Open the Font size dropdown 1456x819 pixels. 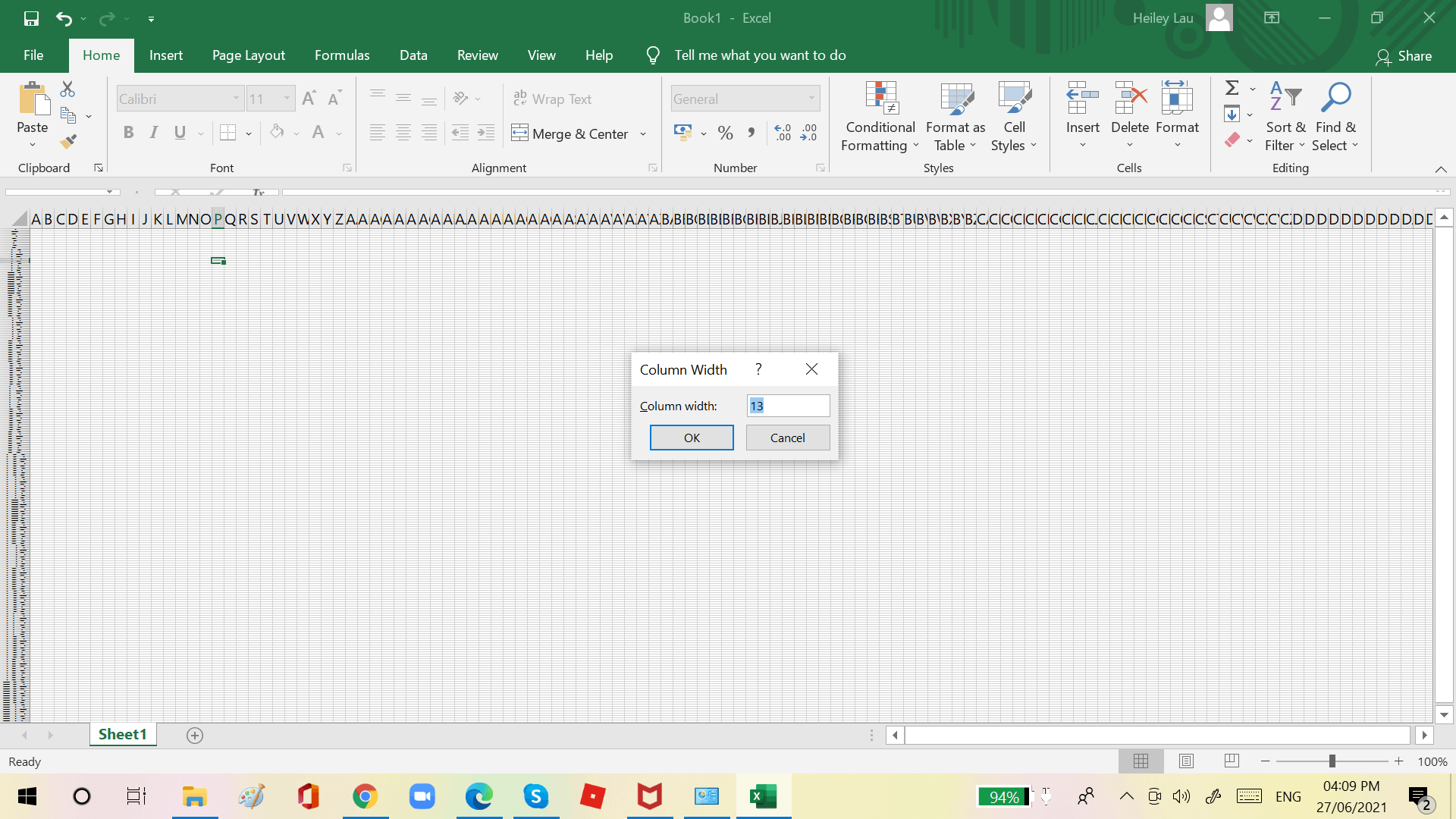coord(287,99)
